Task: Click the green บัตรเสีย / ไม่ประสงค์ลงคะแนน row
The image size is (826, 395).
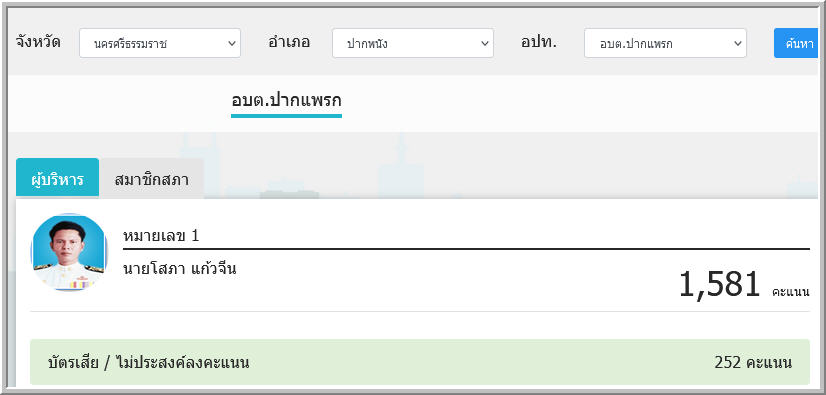Action: tap(420, 362)
